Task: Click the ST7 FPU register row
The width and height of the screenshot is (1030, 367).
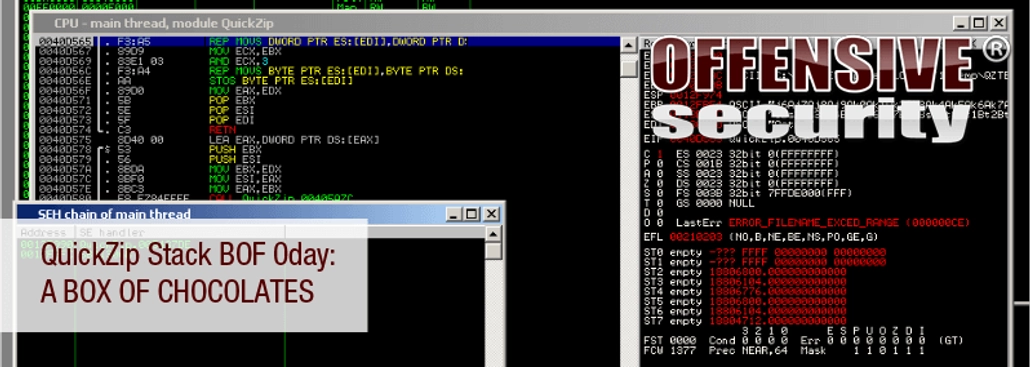Action: click(745, 320)
